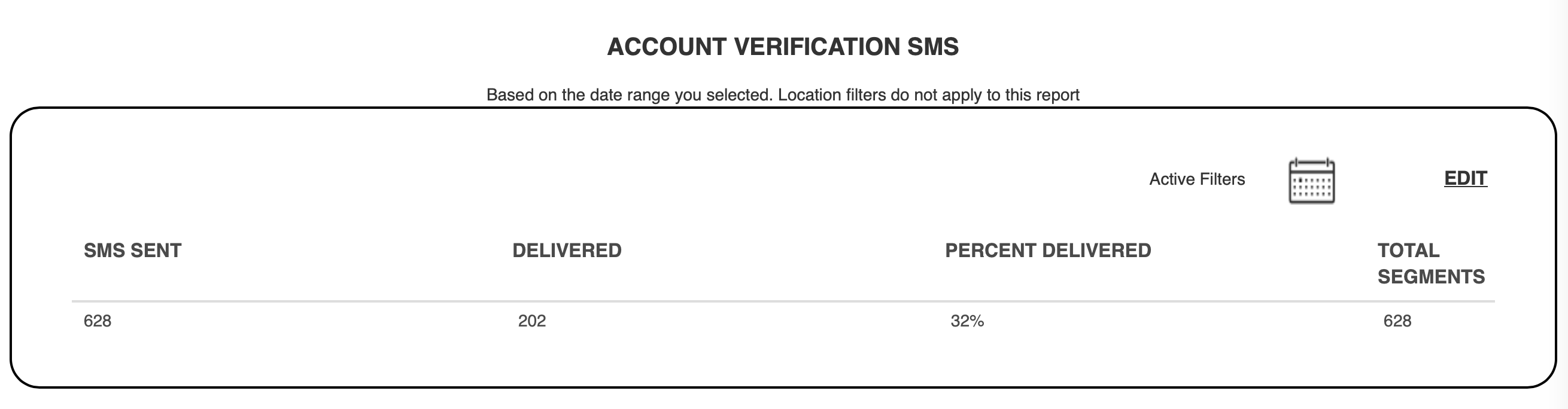Screen dimensions: 1568x409
Task: Select the delivered value 202
Action: [x=532, y=321]
